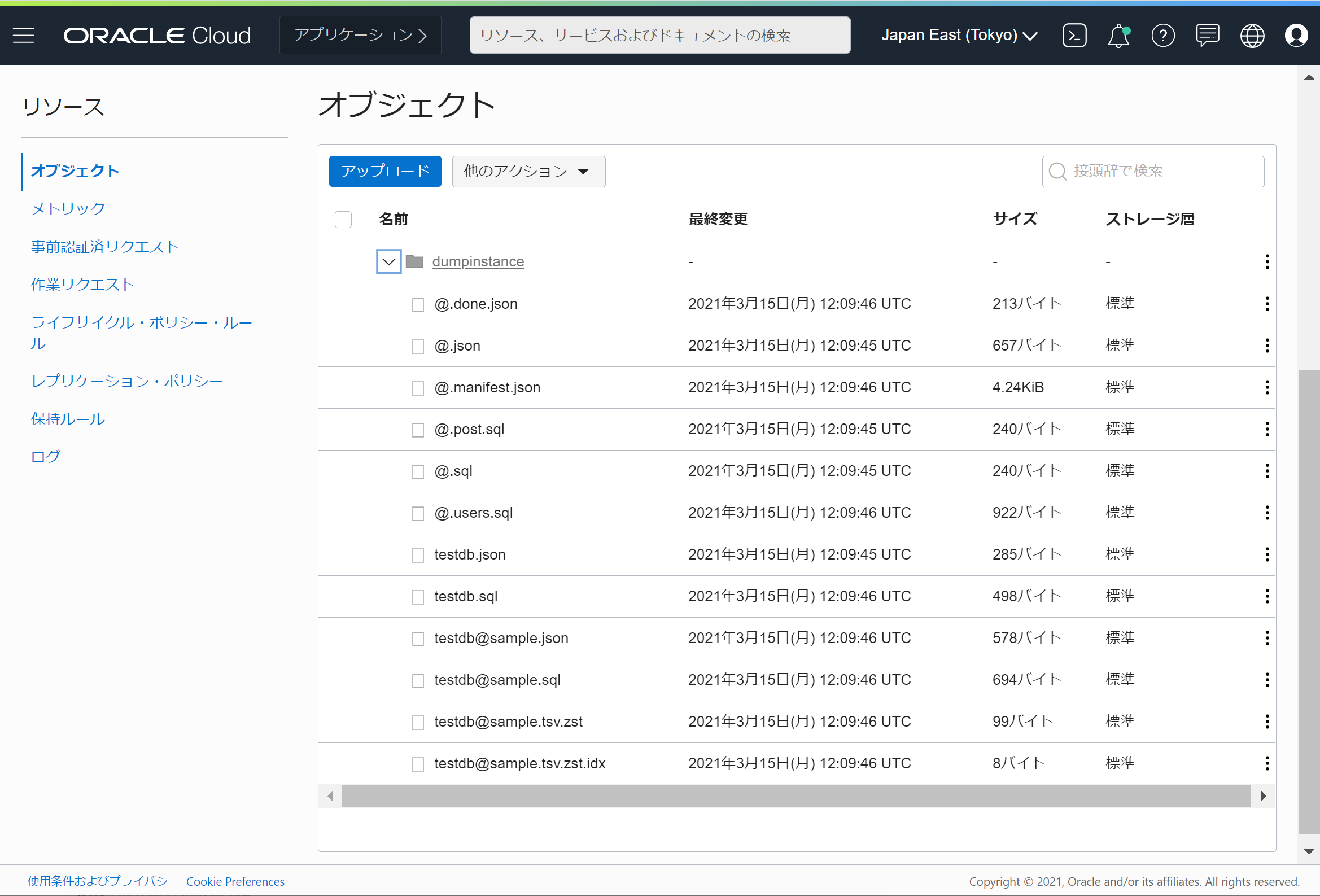Open the notifications bell

pos(1118,35)
